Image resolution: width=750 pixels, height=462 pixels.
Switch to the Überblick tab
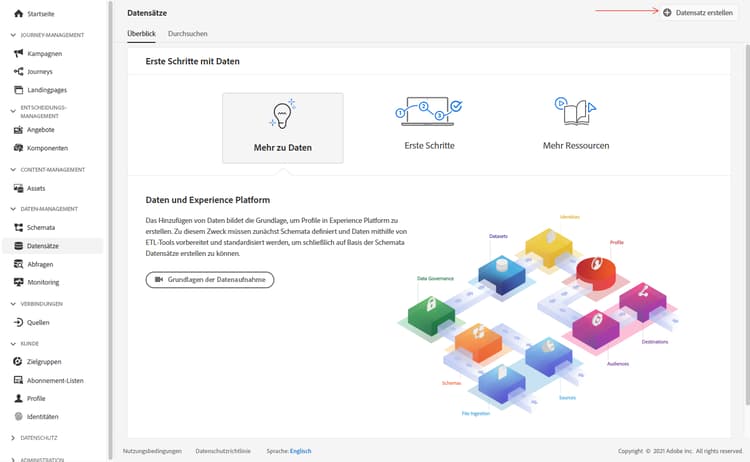point(142,33)
